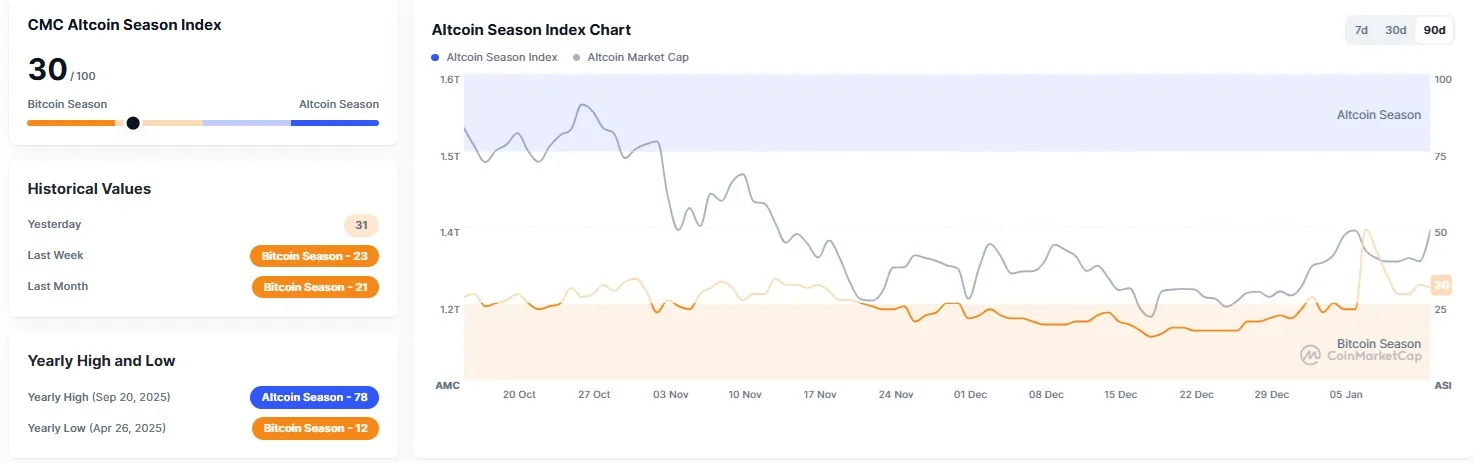This screenshot has width=1473, height=463.
Task: Click the Altcoin Season - 78 badge
Action: 314,397
